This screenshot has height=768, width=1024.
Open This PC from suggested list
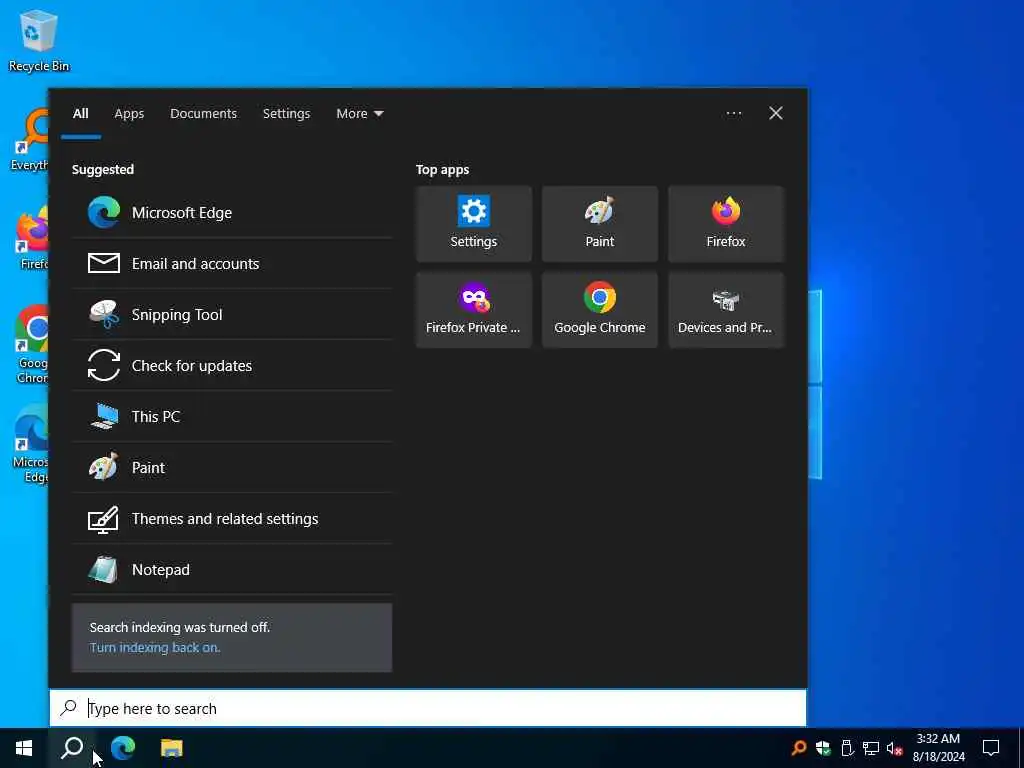coord(232,416)
